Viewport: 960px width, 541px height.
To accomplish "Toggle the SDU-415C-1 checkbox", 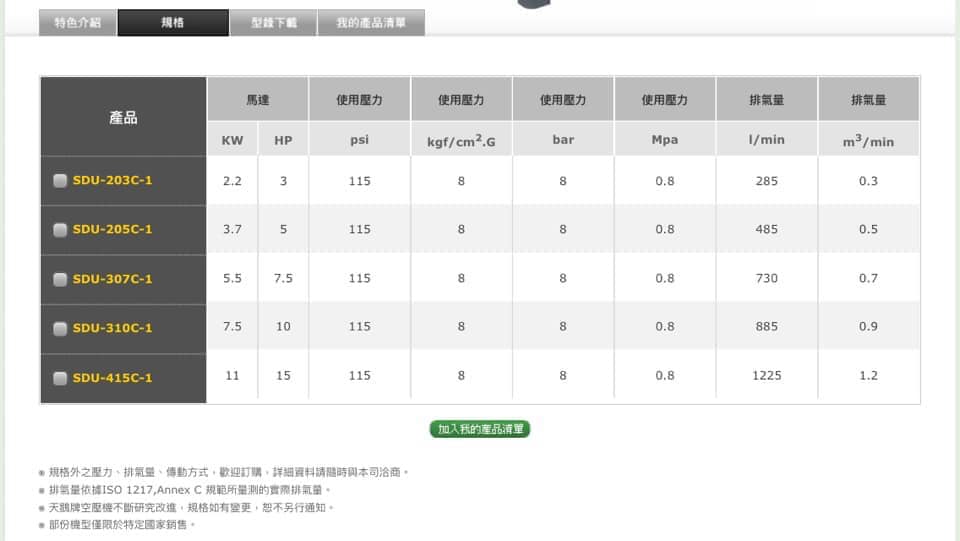I will click(60, 378).
